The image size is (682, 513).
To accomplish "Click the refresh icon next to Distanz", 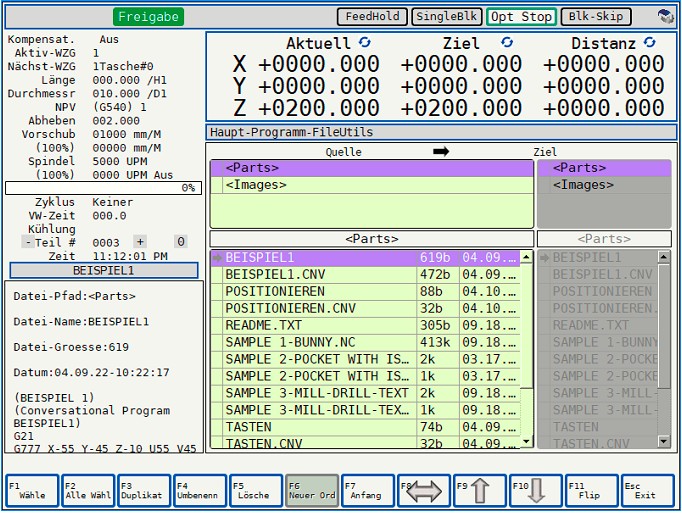I will [649, 42].
